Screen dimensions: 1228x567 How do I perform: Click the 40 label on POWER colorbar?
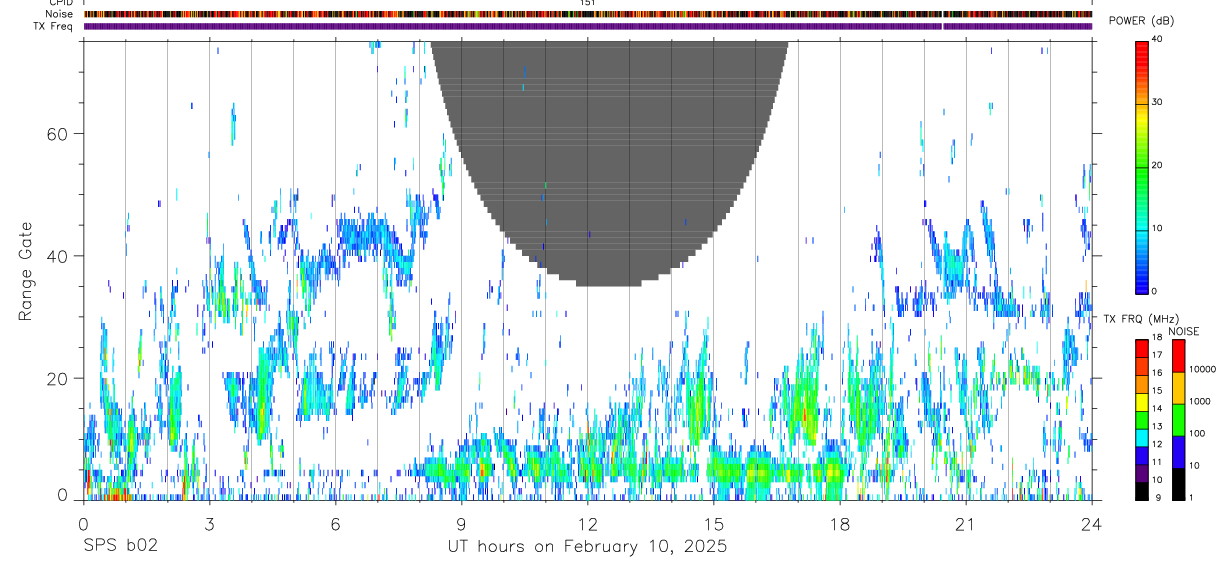pyautogui.click(x=1157, y=40)
